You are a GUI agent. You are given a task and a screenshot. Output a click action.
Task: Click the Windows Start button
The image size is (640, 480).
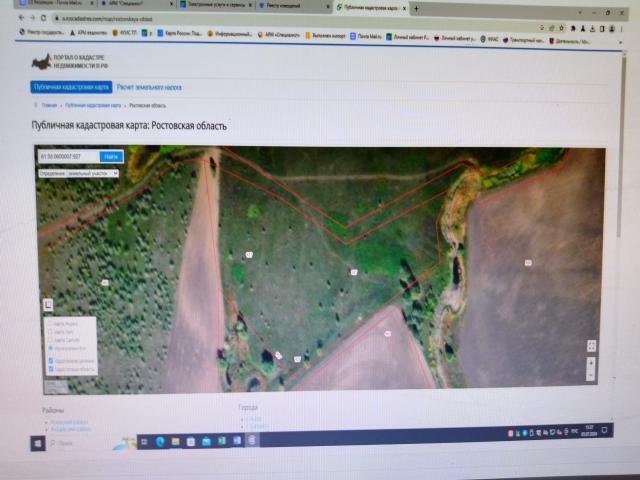38,443
